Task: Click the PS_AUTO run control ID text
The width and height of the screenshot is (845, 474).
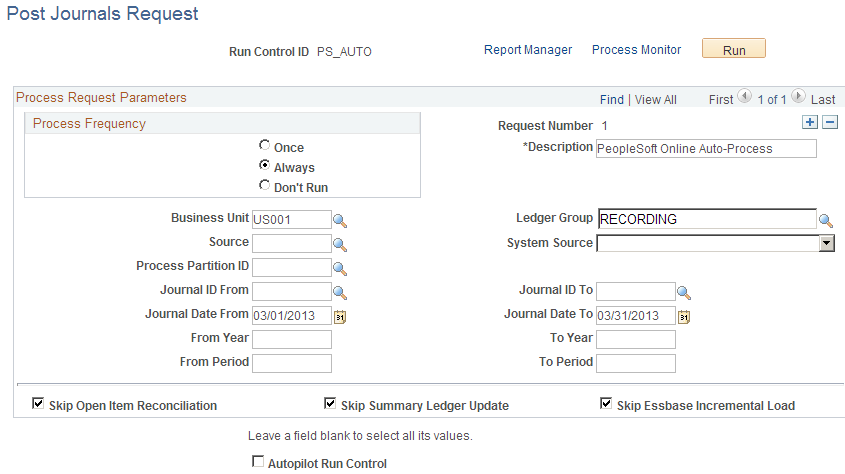Action: (344, 52)
